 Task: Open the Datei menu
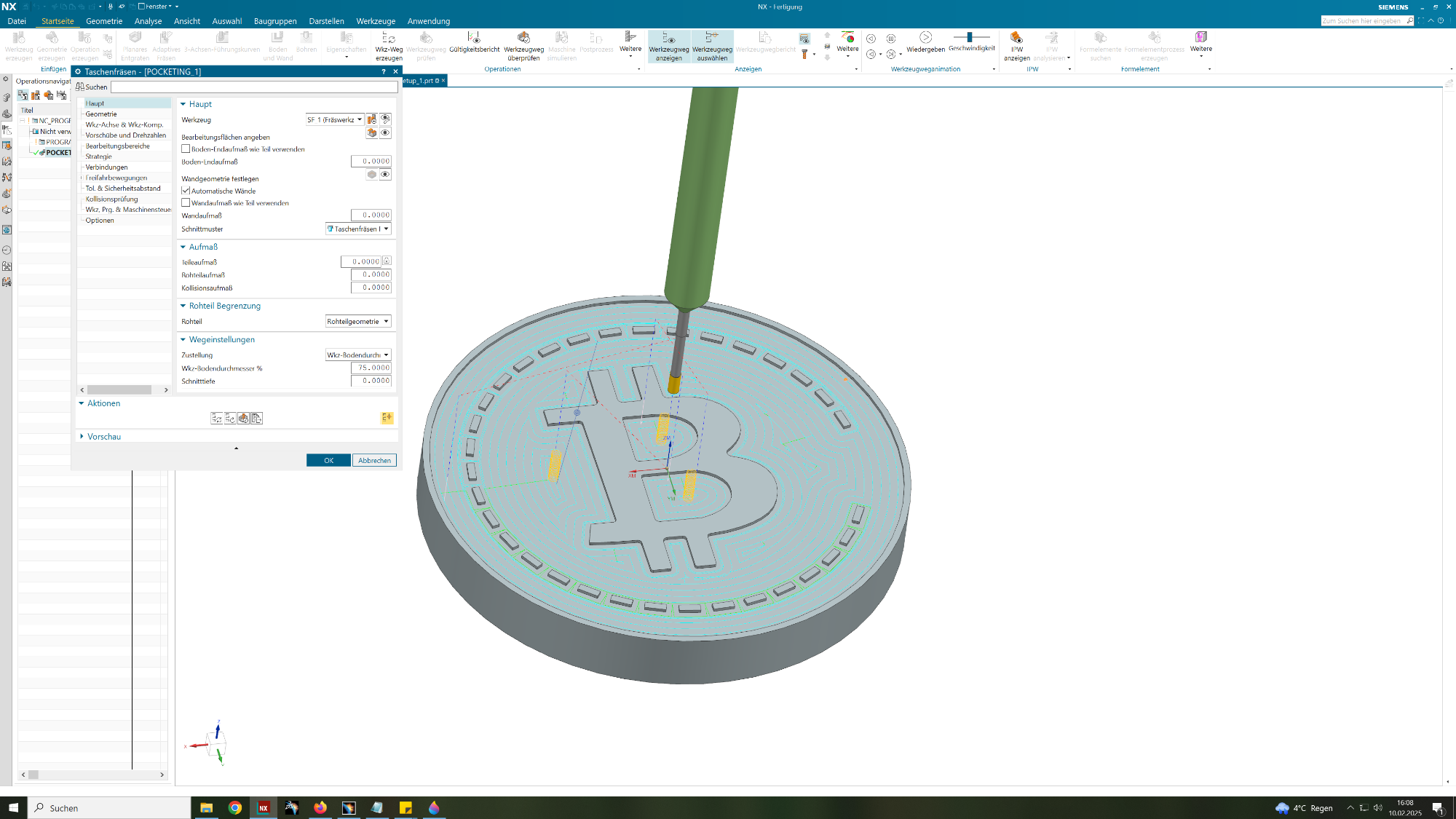(x=17, y=21)
